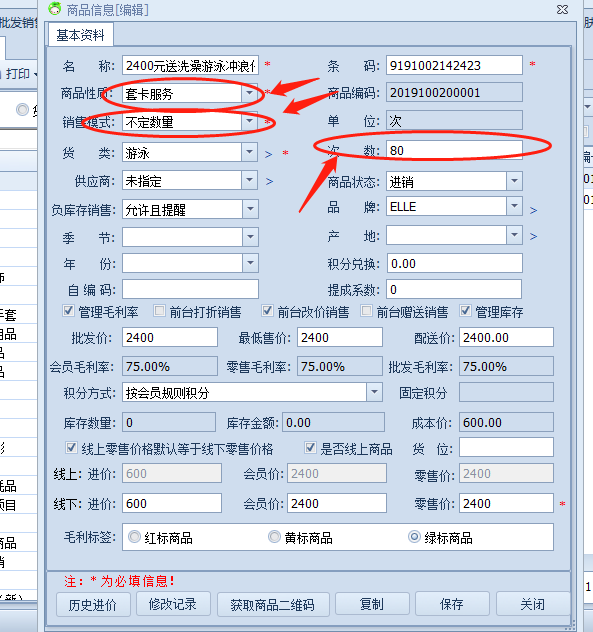The height and width of the screenshot is (632, 593).
Task: Close the 商品信息 dialog window
Action: [562, 9]
